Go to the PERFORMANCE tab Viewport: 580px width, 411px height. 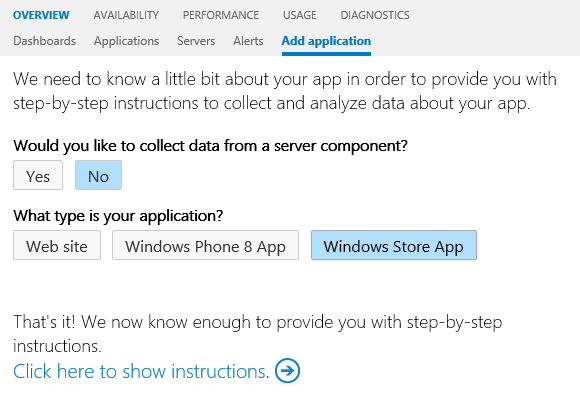tap(221, 15)
